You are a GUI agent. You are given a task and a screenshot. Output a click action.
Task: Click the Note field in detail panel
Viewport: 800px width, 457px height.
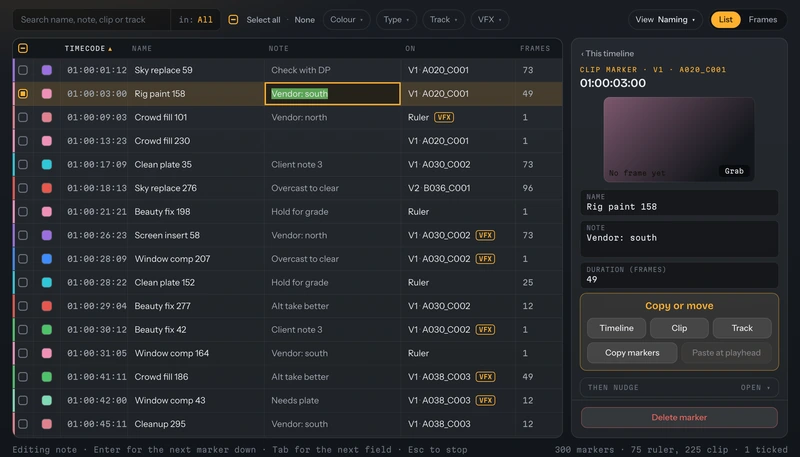679,239
